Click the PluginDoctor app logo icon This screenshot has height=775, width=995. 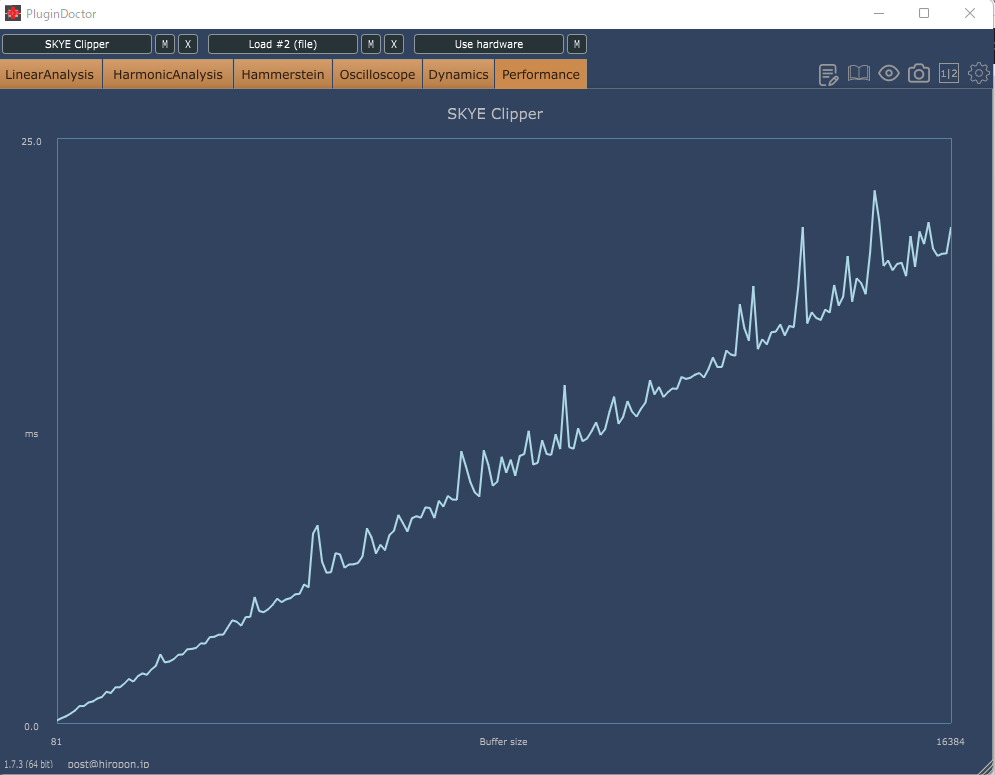13,13
